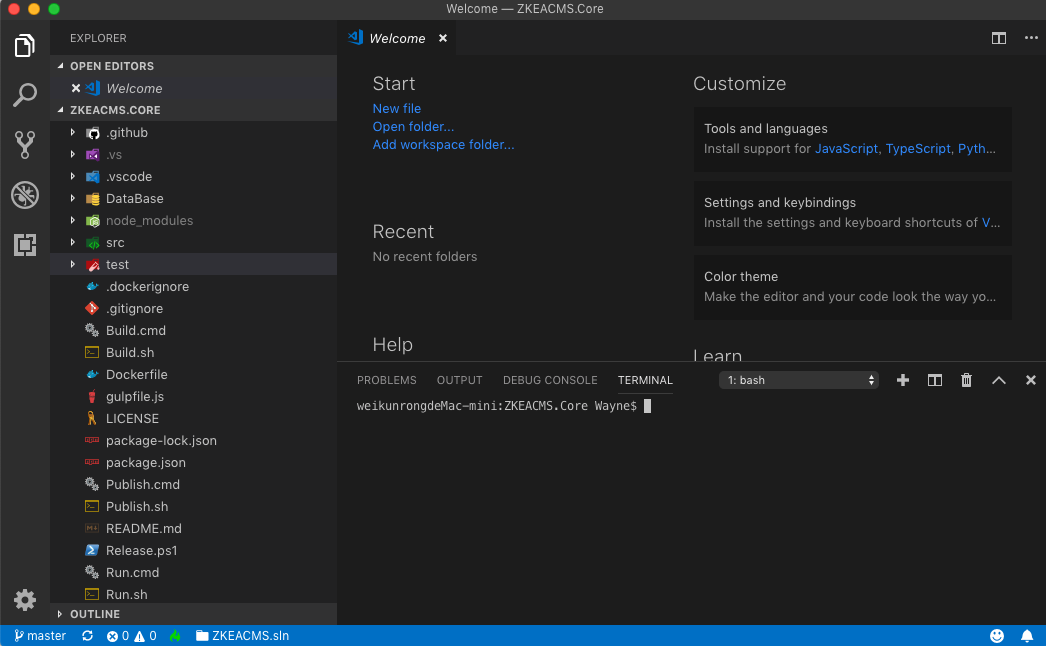Click the flame icon in status bar
Screen dimensions: 1046x646
point(175,636)
